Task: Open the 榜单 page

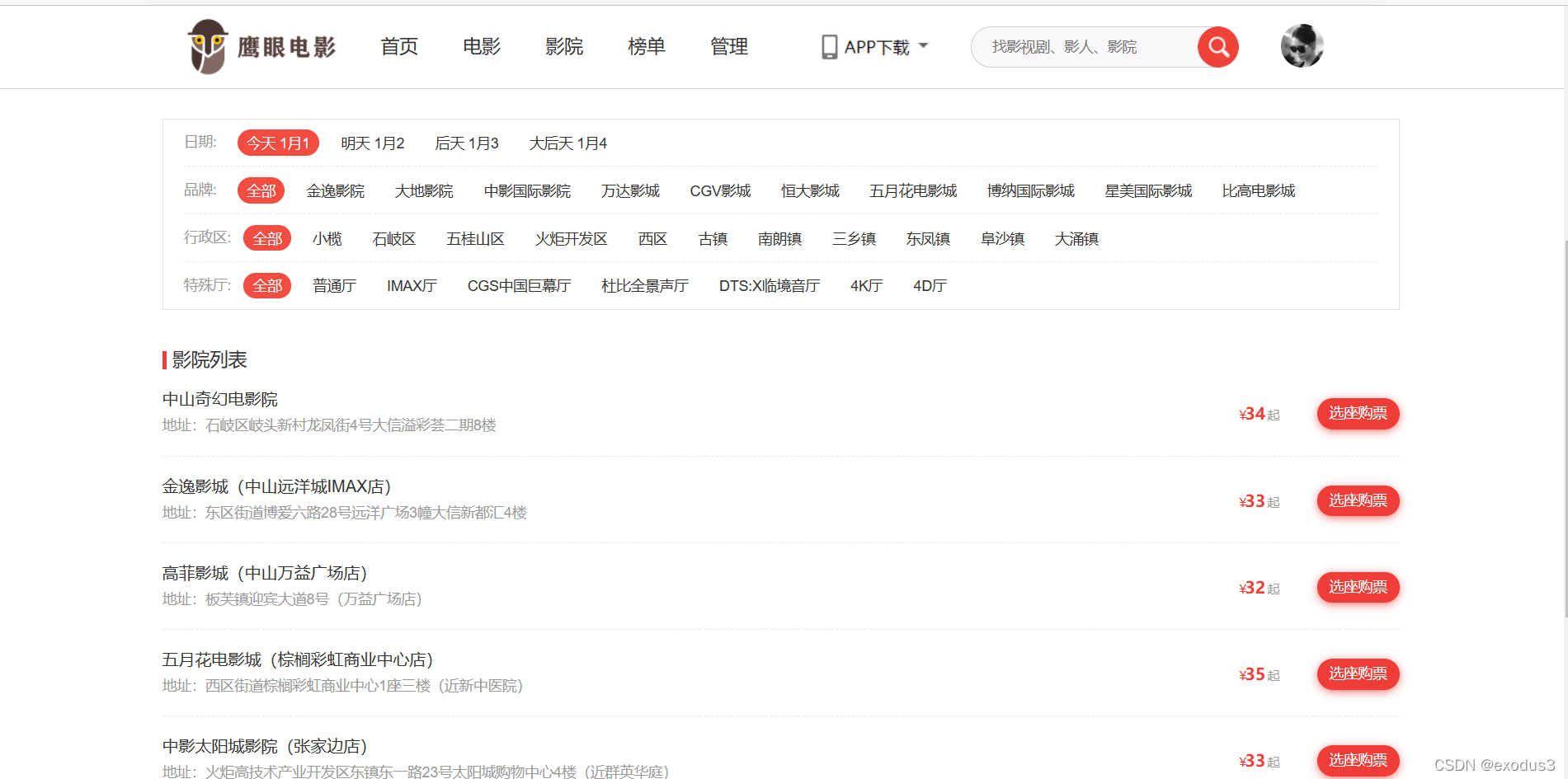Action: point(646,47)
